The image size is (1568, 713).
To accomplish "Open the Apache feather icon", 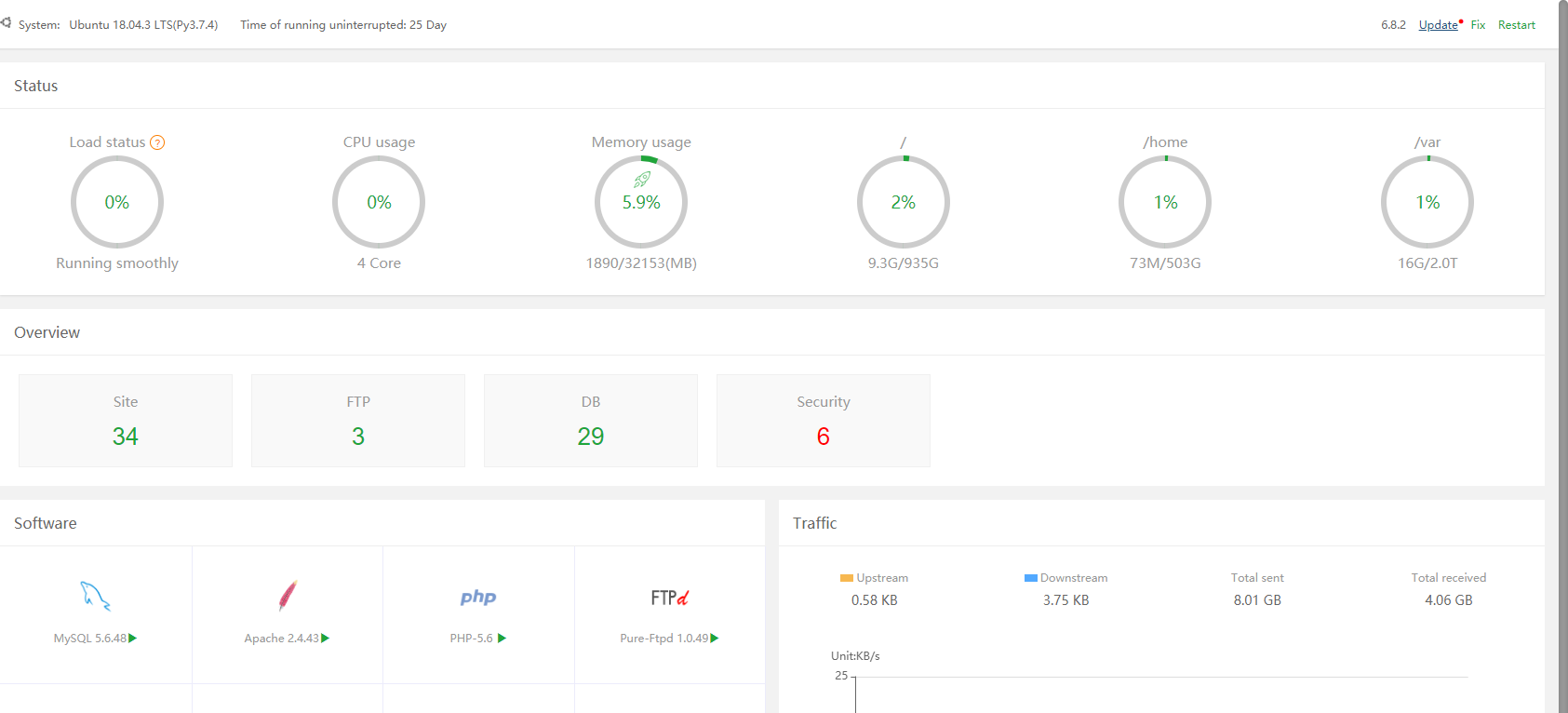I will [x=288, y=596].
